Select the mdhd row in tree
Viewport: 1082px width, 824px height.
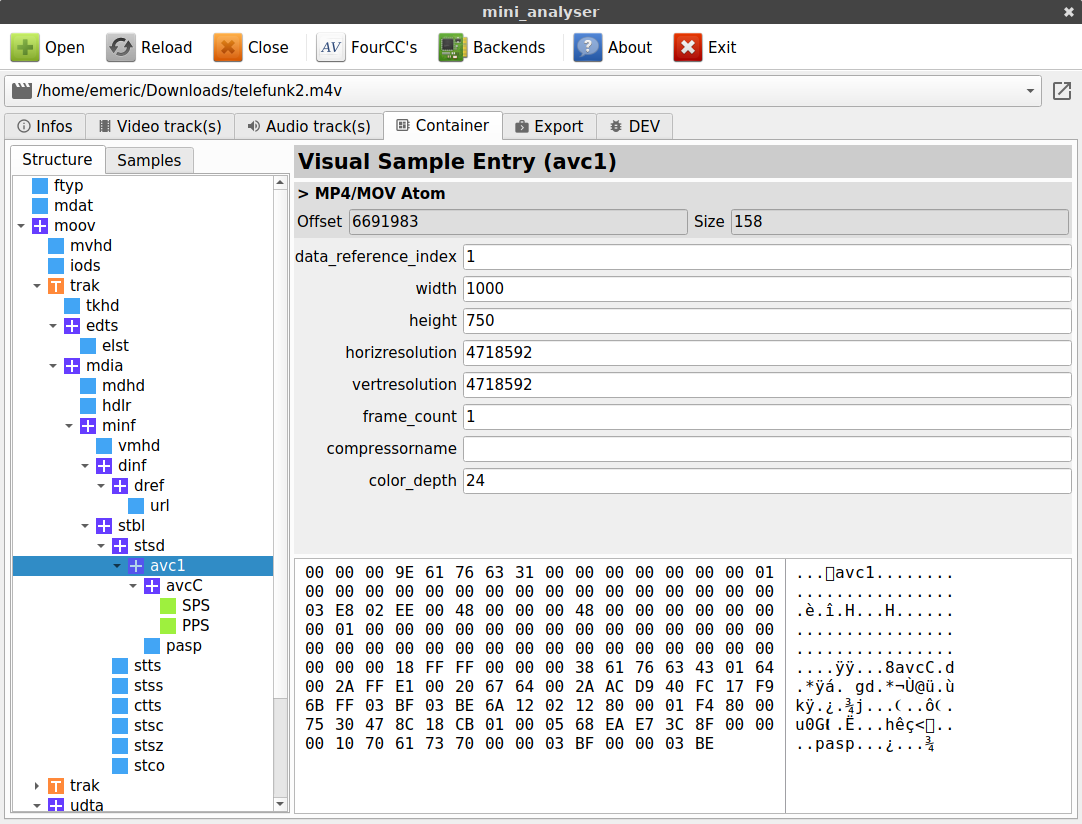click(143, 386)
